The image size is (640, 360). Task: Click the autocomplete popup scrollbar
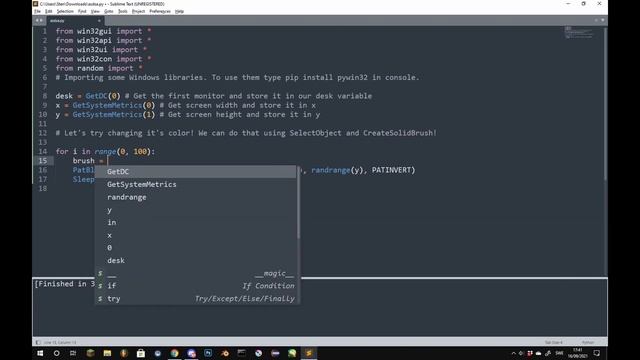click(x=298, y=202)
